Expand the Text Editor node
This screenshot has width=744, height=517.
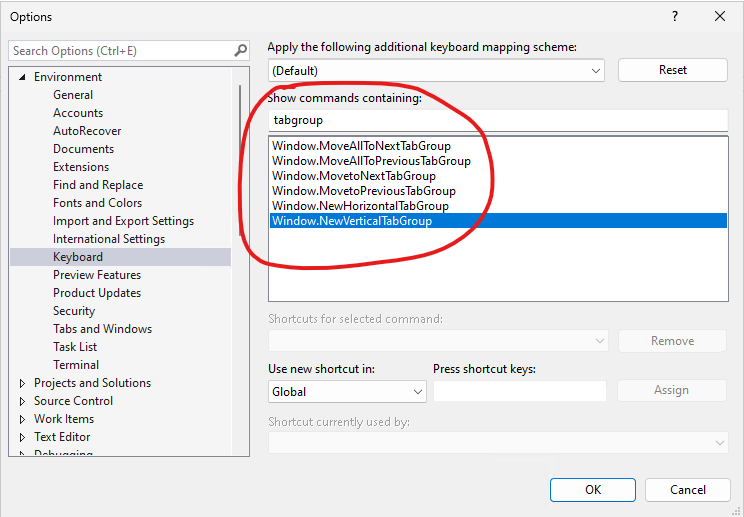tap(22, 437)
